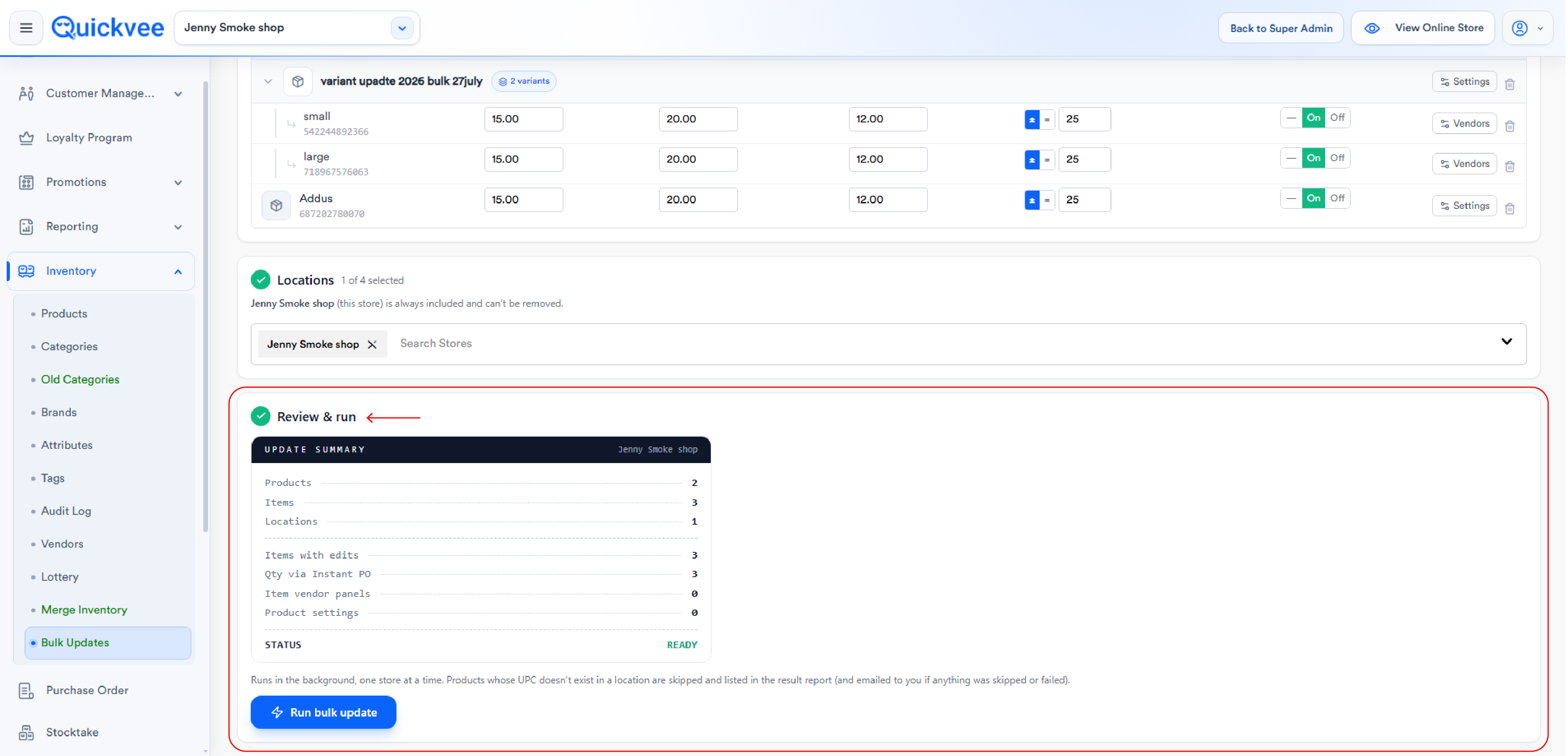Delete the small variant row
The width and height of the screenshot is (1568, 756).
1510,126
